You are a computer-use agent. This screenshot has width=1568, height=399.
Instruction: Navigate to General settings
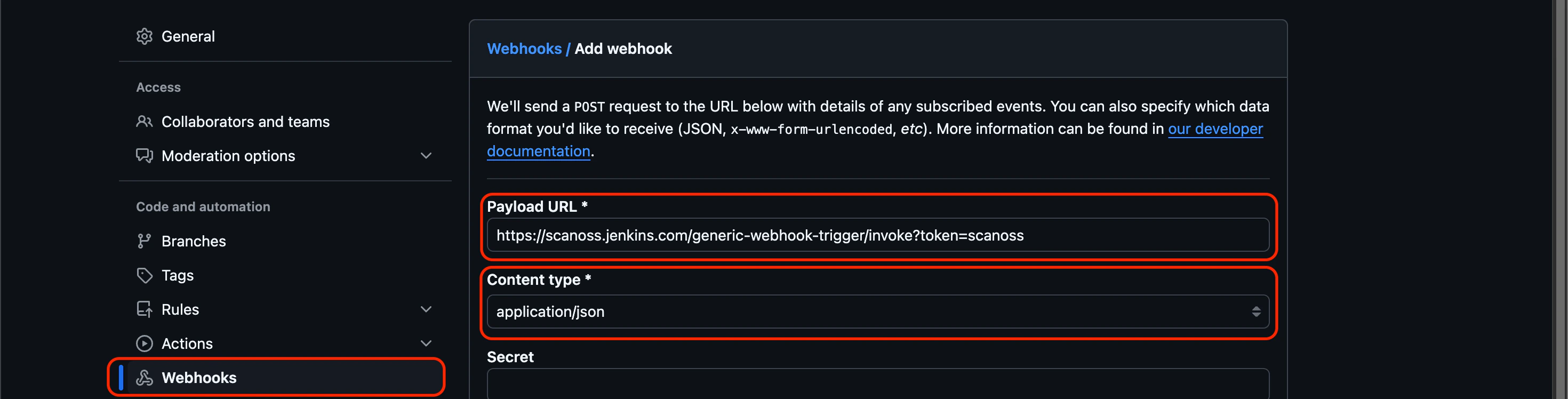click(x=188, y=36)
